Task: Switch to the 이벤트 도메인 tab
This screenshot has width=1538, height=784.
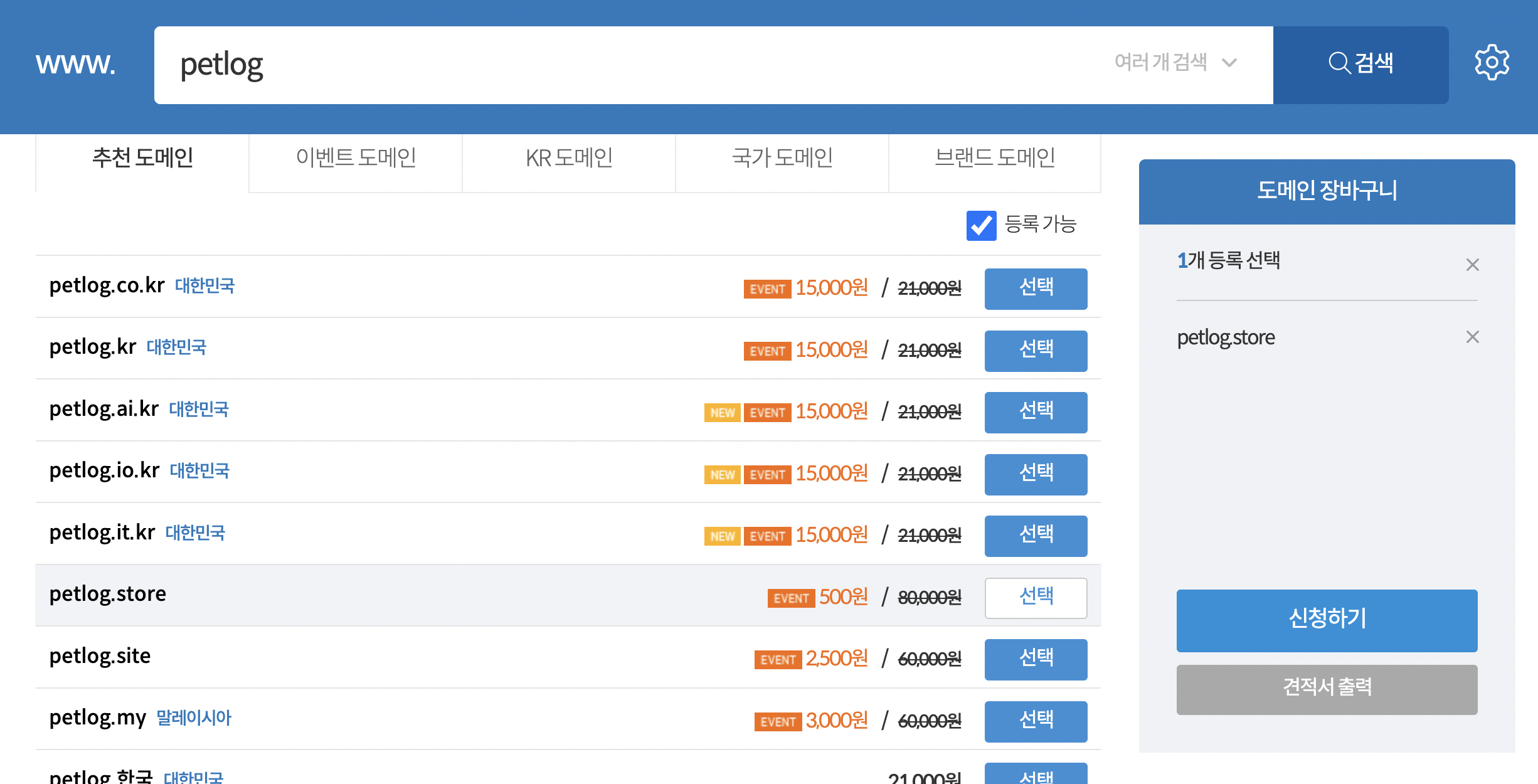Action: (x=356, y=158)
